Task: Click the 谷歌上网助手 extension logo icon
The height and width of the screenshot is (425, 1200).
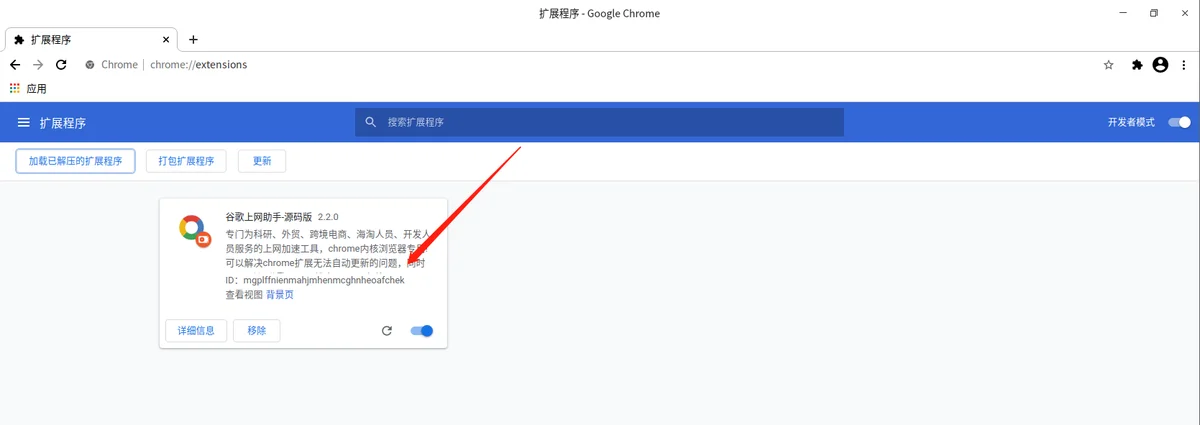Action: pyautogui.click(x=194, y=230)
